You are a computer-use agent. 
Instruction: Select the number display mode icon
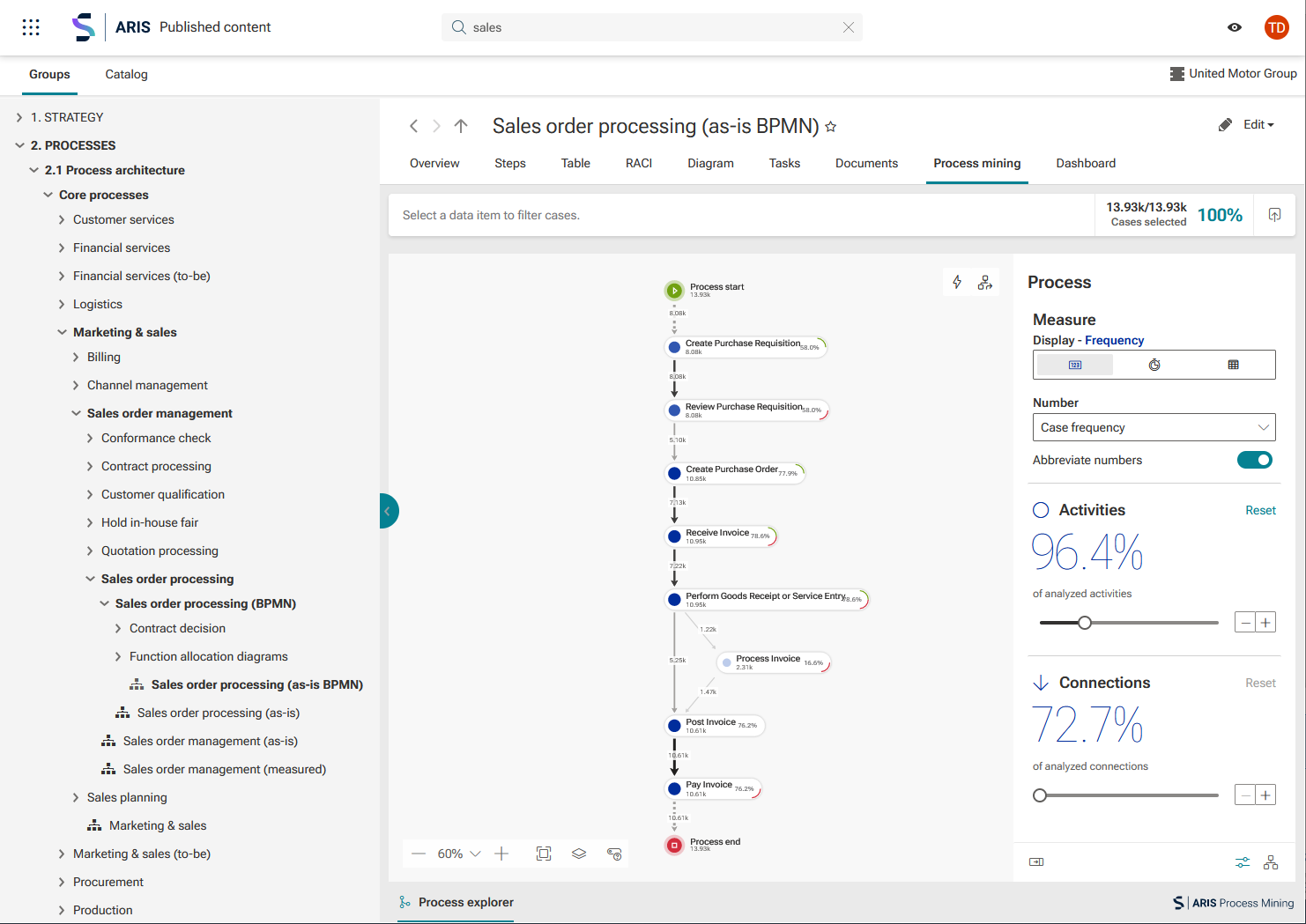point(1075,365)
